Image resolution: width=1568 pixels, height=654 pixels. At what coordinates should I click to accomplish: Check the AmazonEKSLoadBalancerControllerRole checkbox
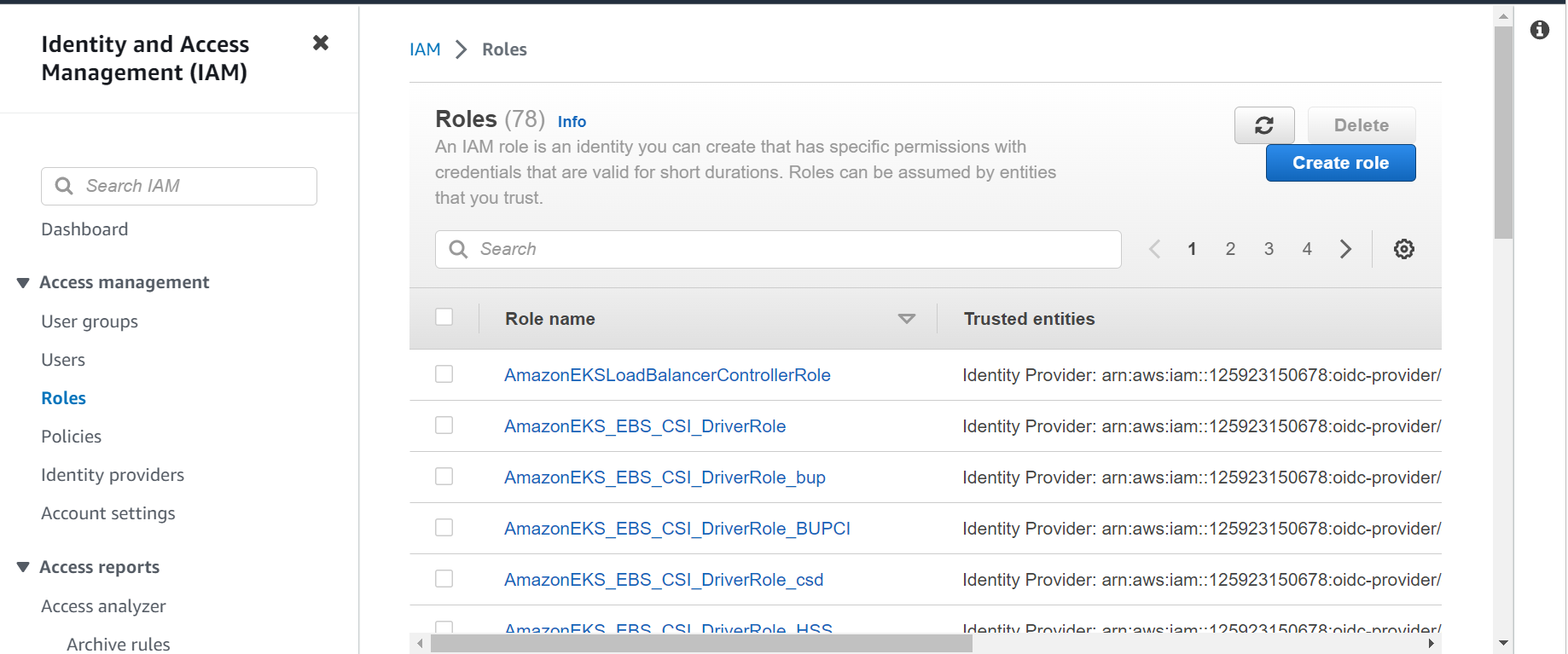click(444, 374)
